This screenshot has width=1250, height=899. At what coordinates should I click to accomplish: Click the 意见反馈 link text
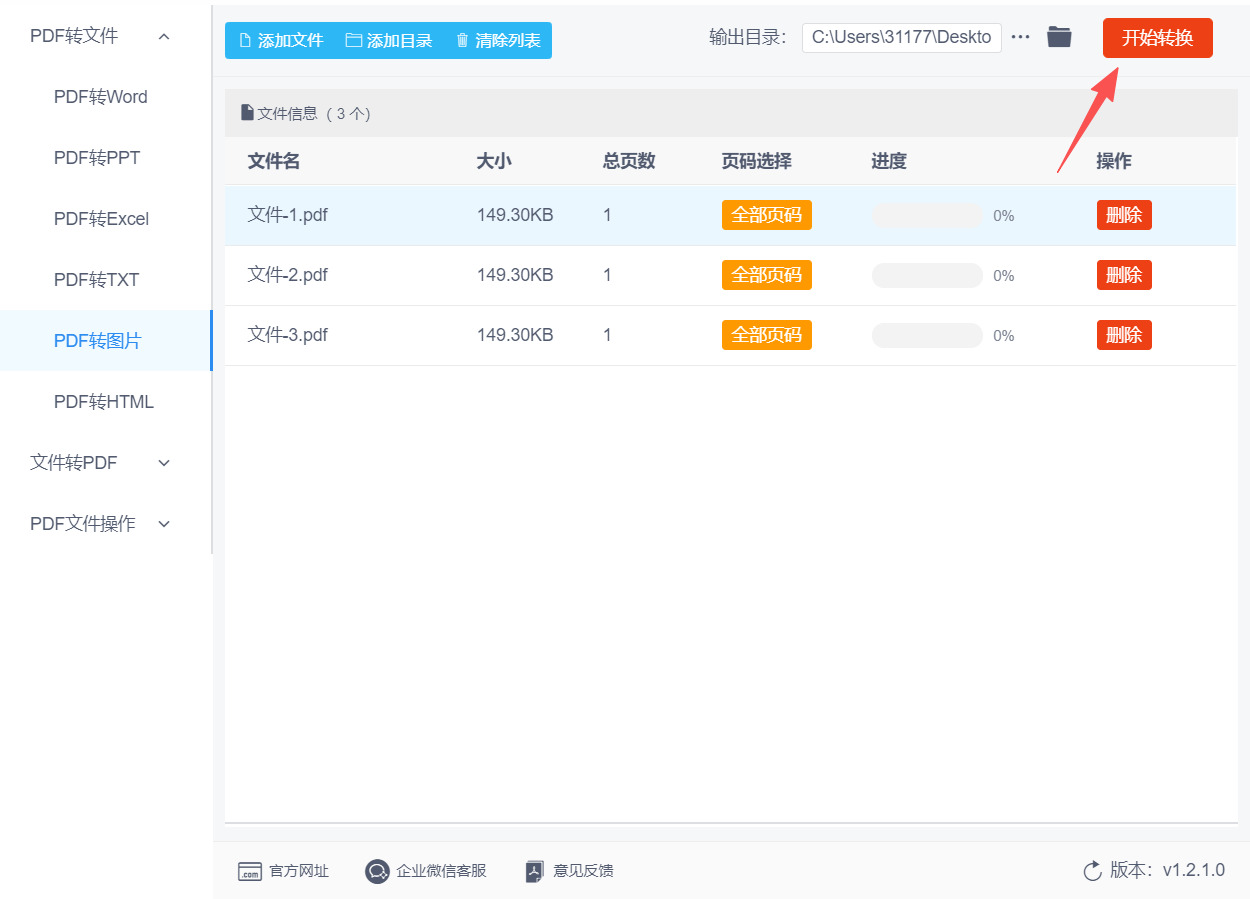coord(584,871)
